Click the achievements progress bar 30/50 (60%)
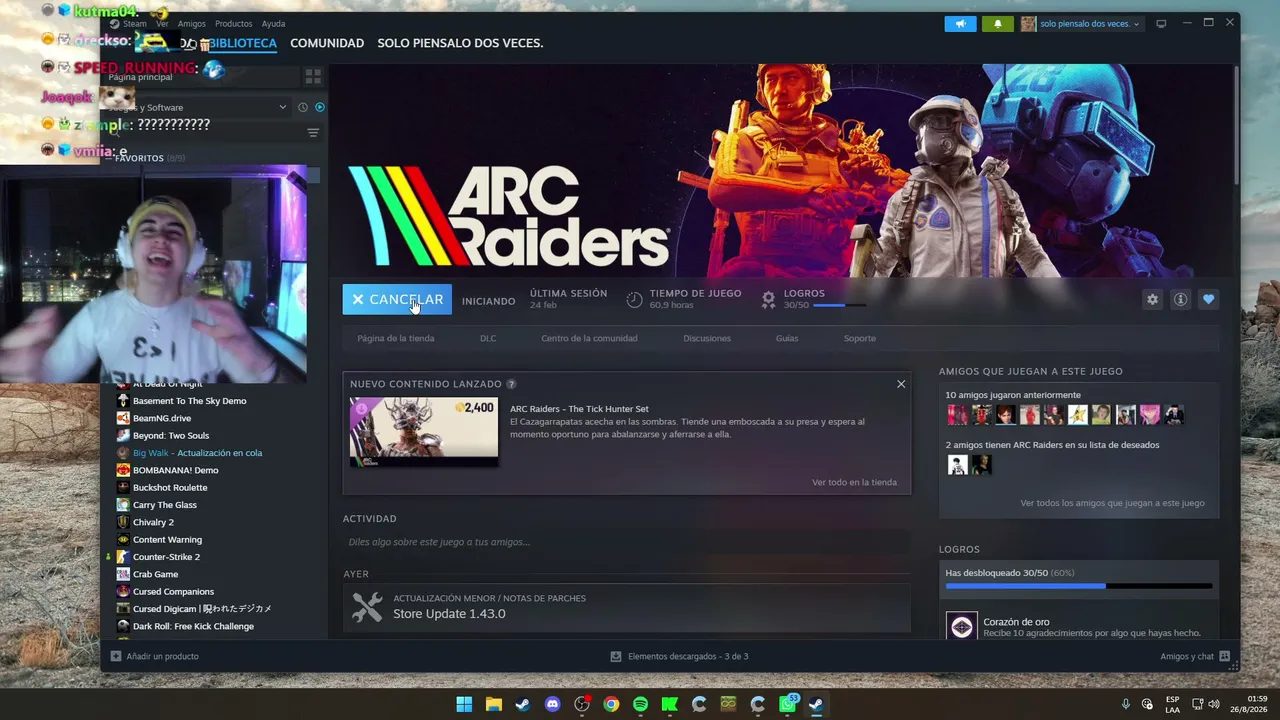 (1078, 586)
